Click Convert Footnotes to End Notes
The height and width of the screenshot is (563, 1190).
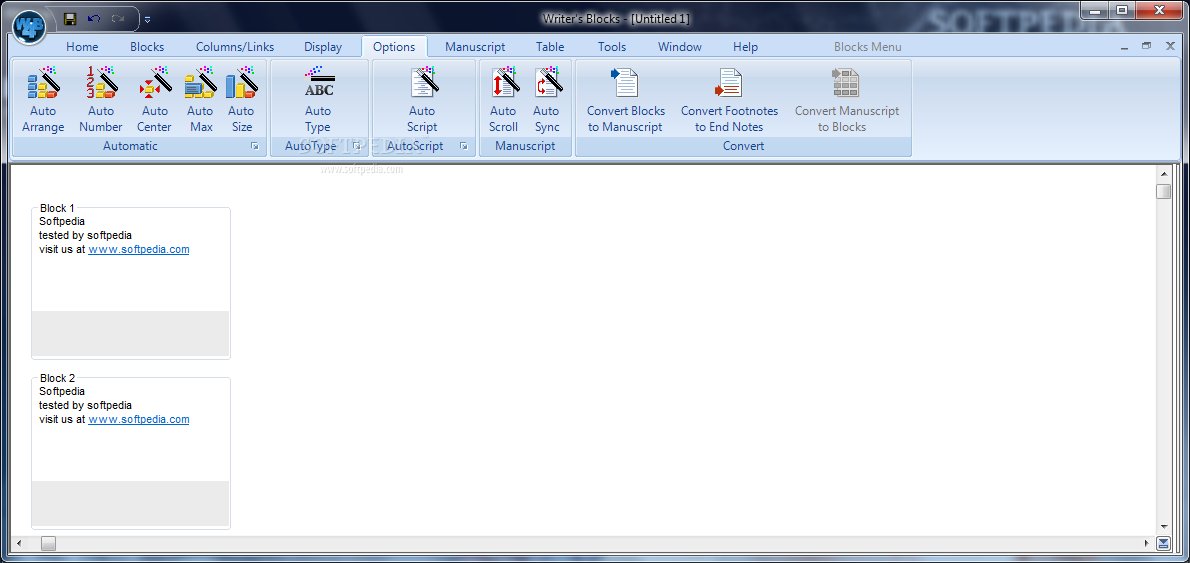point(729,101)
